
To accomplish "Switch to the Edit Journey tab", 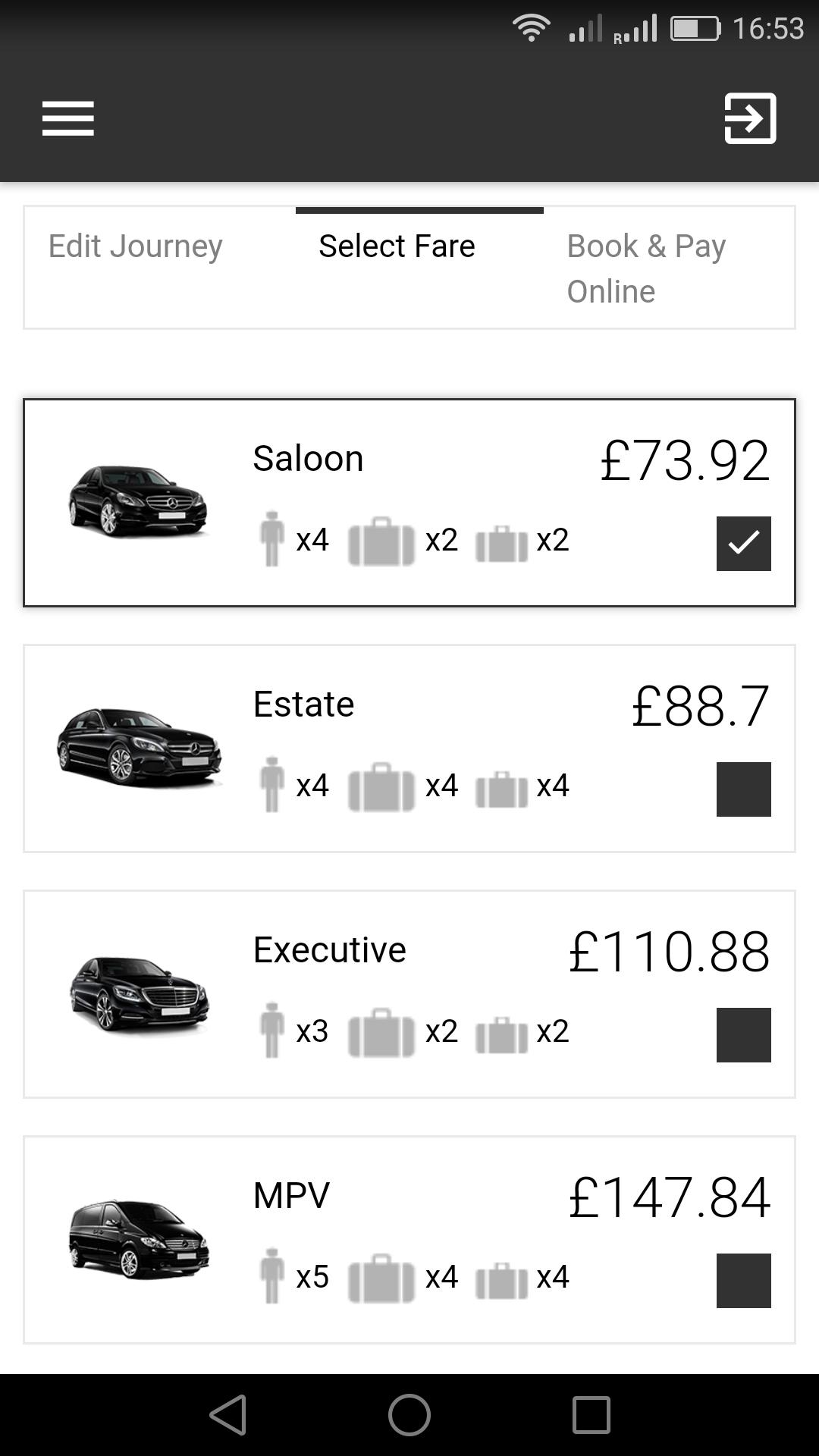I will click(x=136, y=246).
